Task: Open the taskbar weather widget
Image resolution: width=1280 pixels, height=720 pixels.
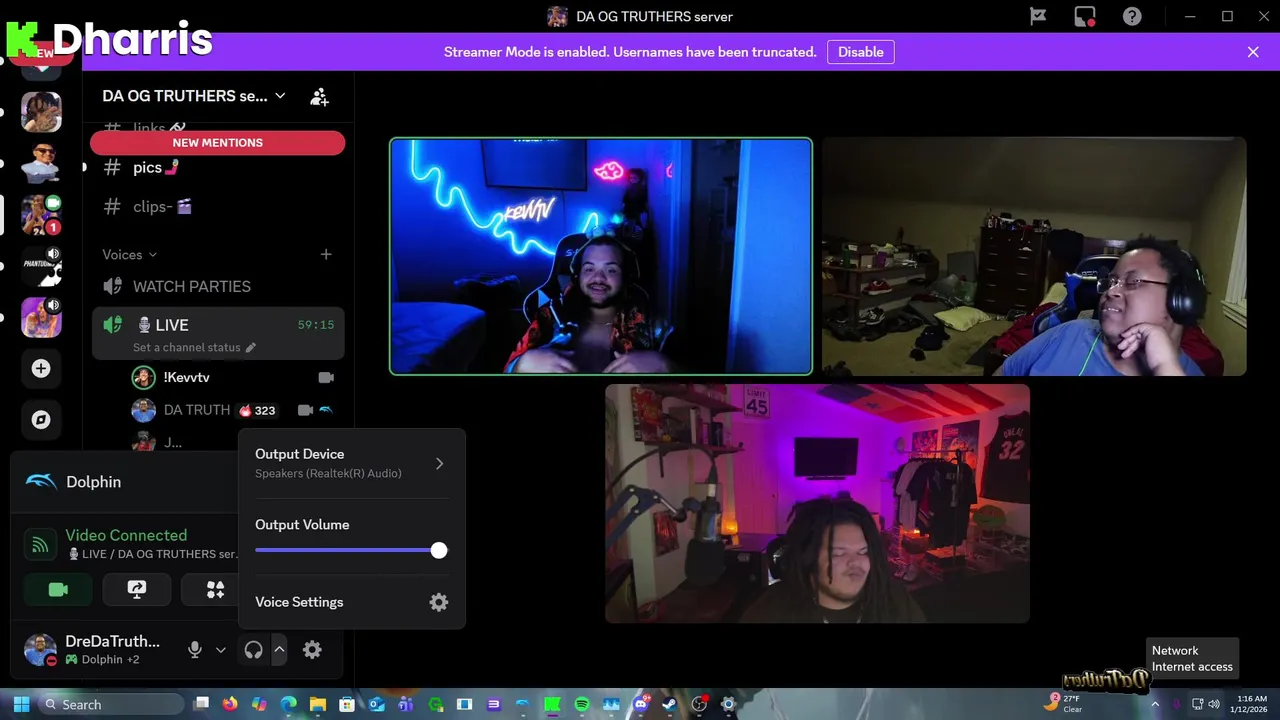Action: [x=1064, y=703]
